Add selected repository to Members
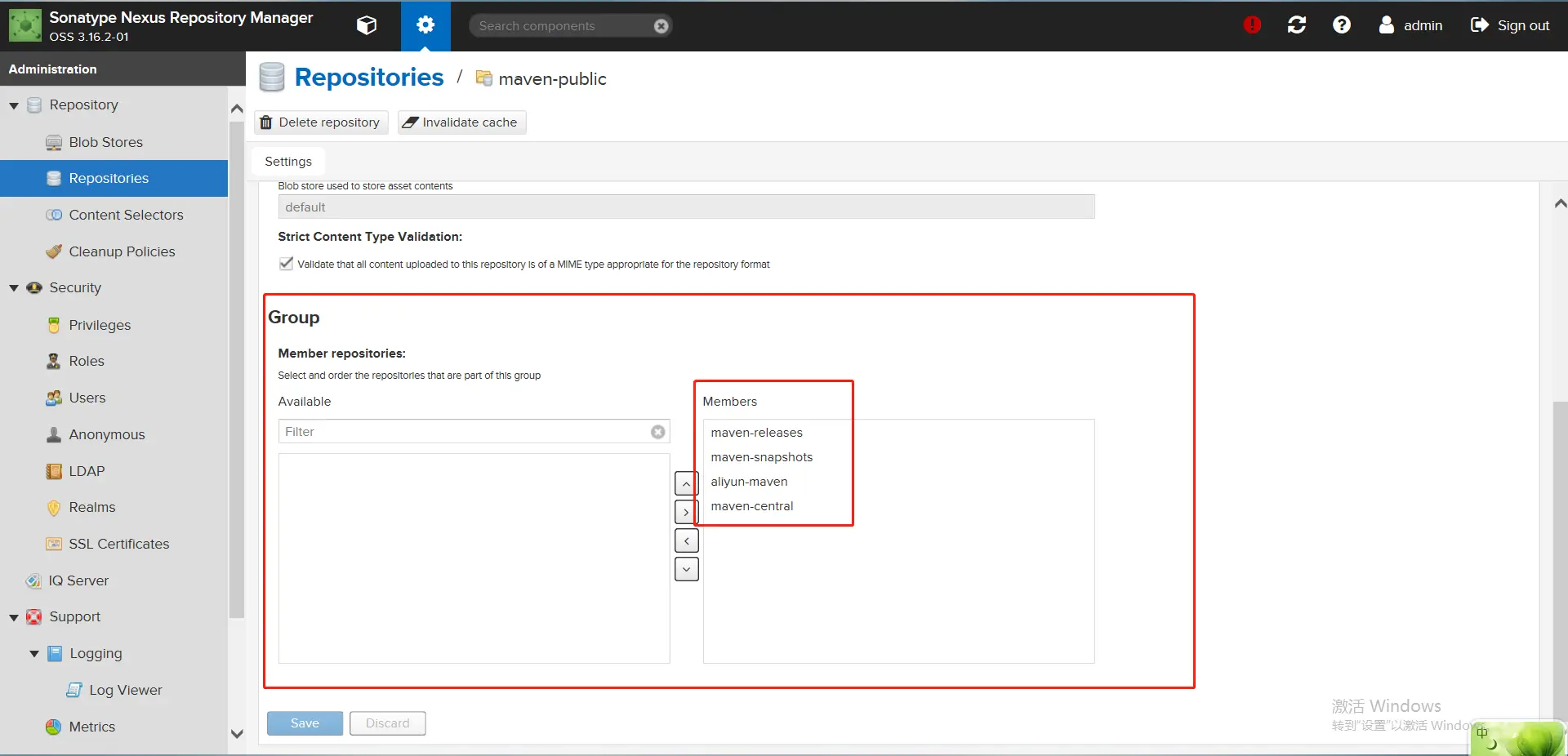This screenshot has height=756, width=1568. tap(687, 513)
